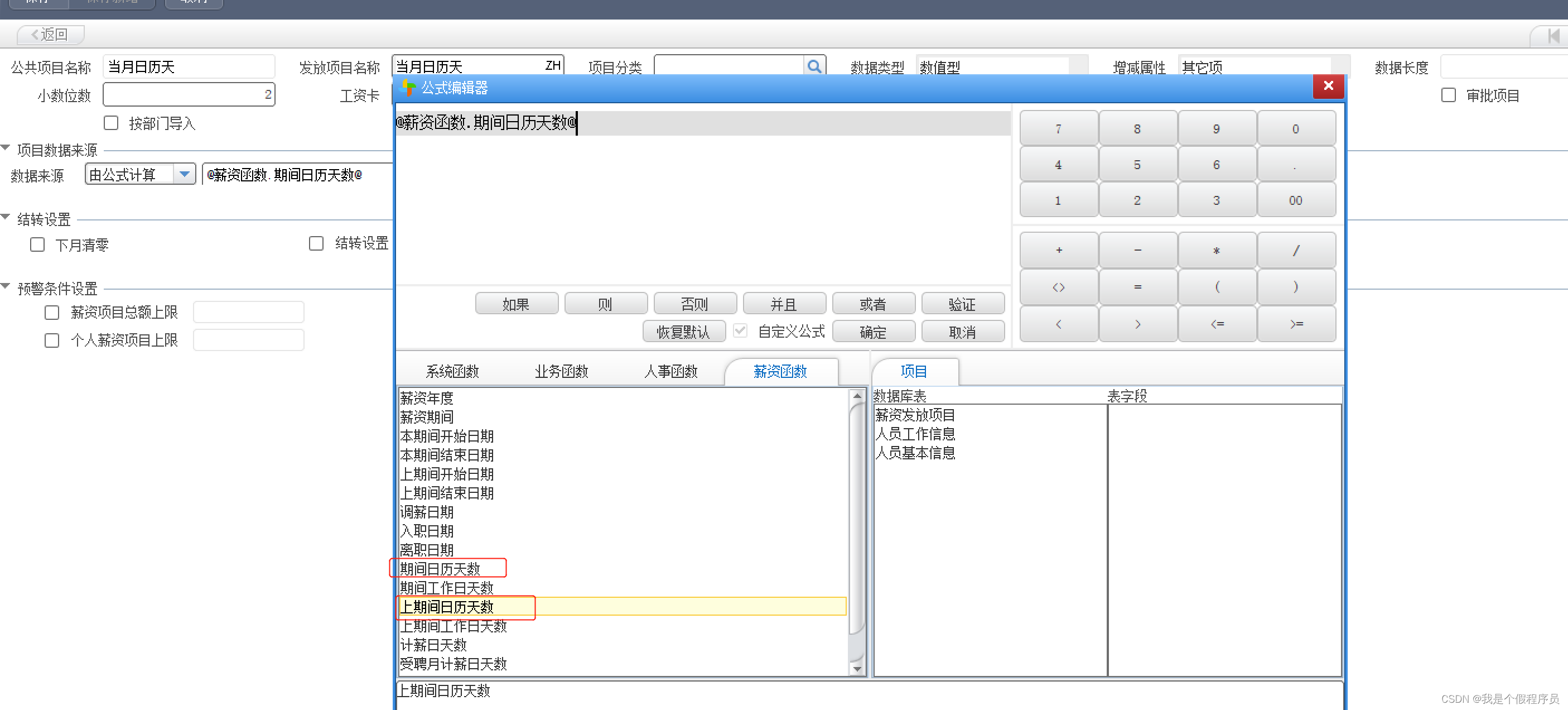Screen dimensions: 1568x710
Task: Confirm formula with 确定 button
Action: click(874, 331)
